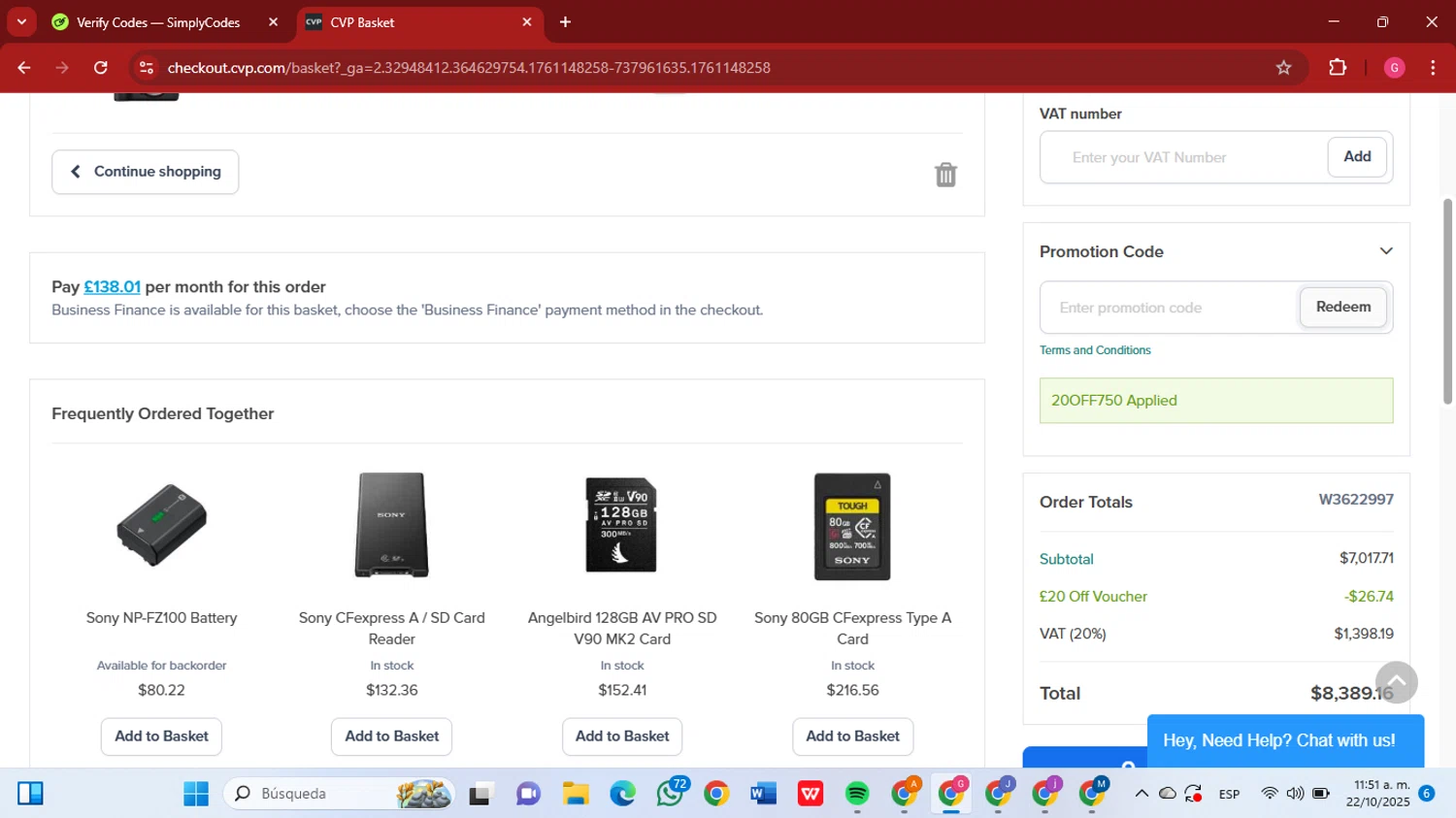Screen dimensions: 1456x818
Task: Open Sony CFexpress A / SD Card Reader title
Action: point(392,629)
